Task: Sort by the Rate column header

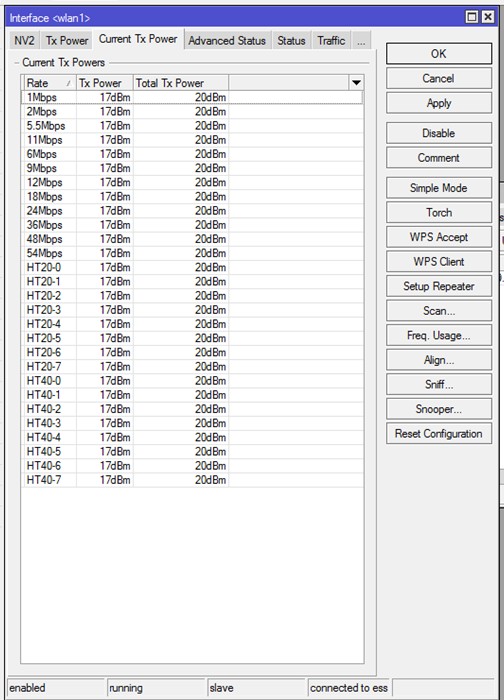Action: [x=49, y=83]
